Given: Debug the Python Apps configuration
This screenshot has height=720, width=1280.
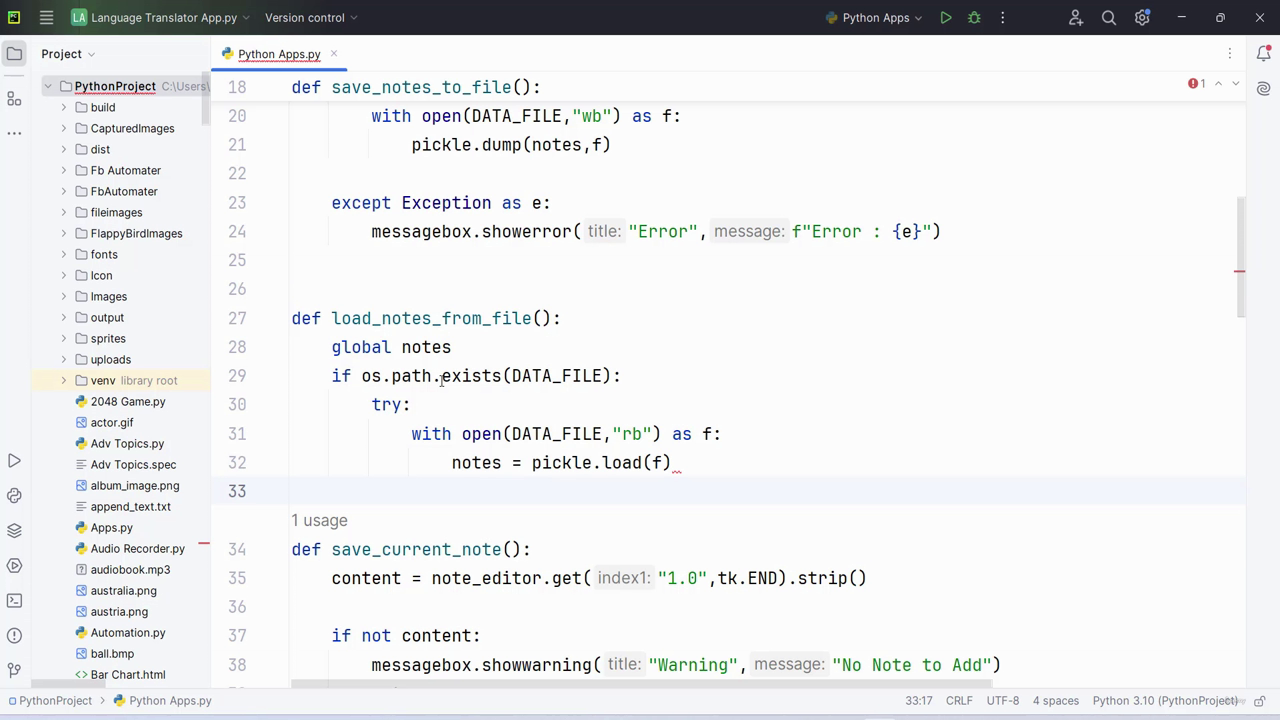Looking at the screenshot, I should [974, 18].
